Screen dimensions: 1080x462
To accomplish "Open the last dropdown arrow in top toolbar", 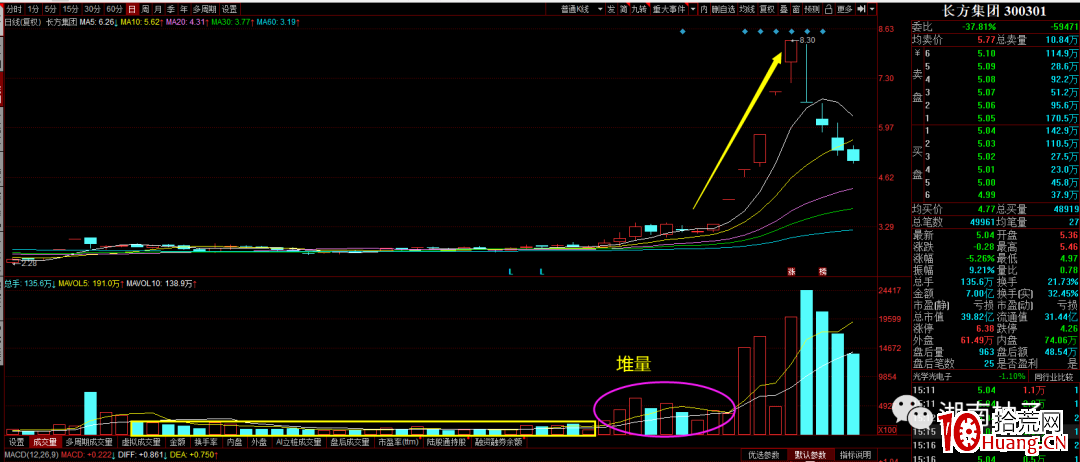I will (x=872, y=9).
